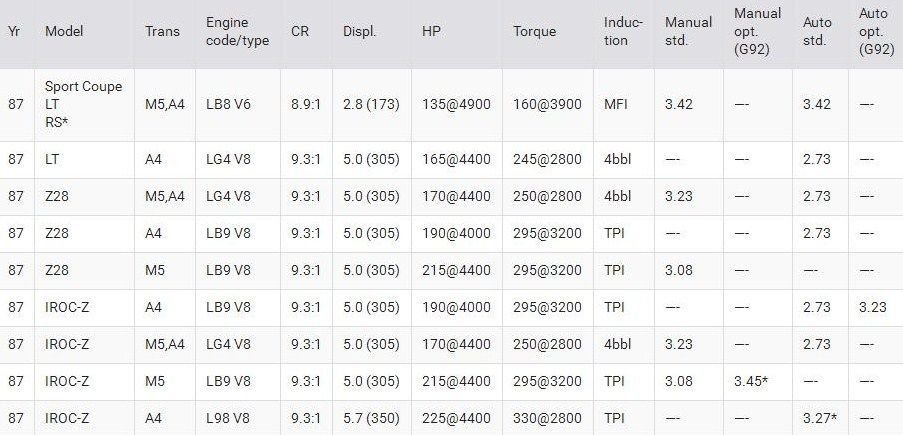
Task: Click the 8.9:1 compression ratio cell
Action: click(306, 104)
